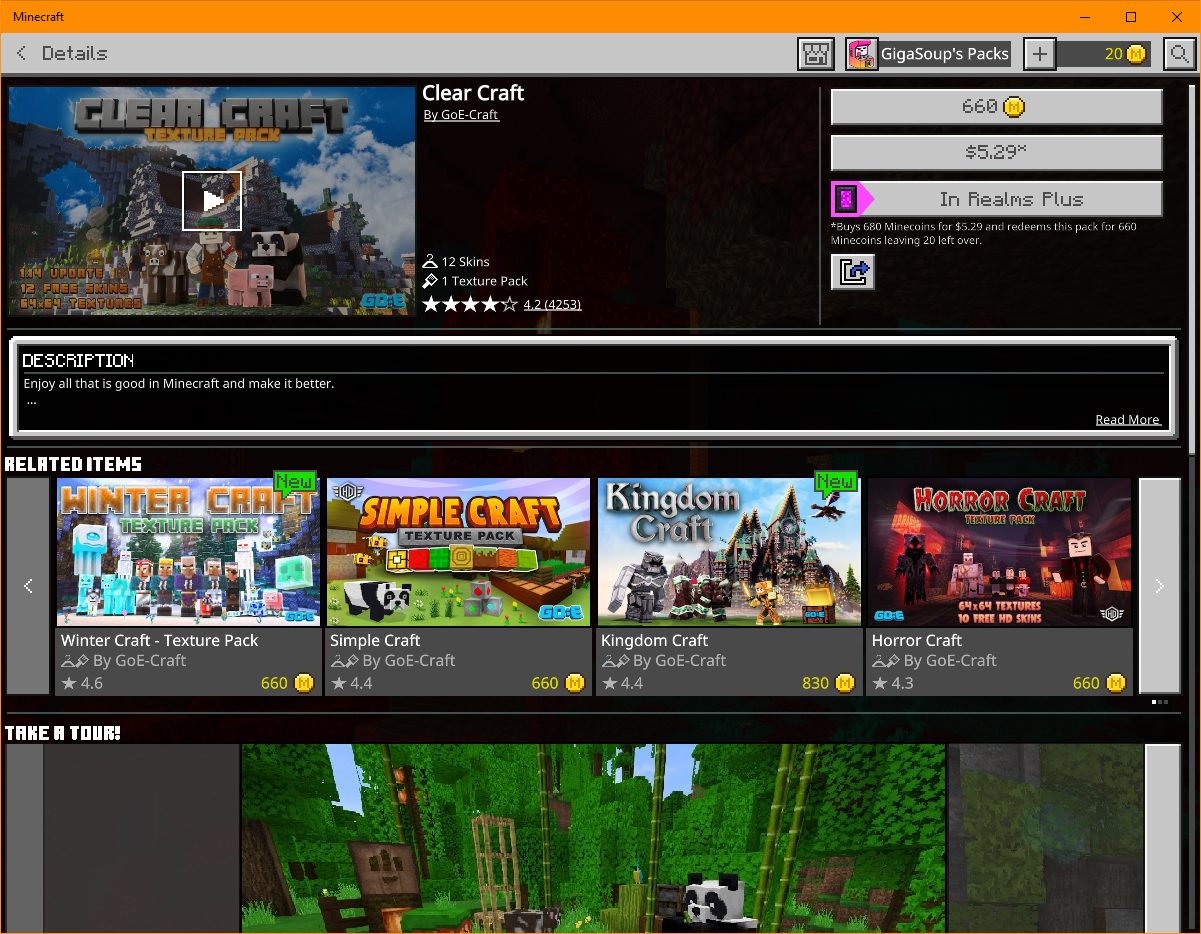Add Minecoins with the plus button
The width and height of the screenshot is (1201, 934).
pos(1039,54)
